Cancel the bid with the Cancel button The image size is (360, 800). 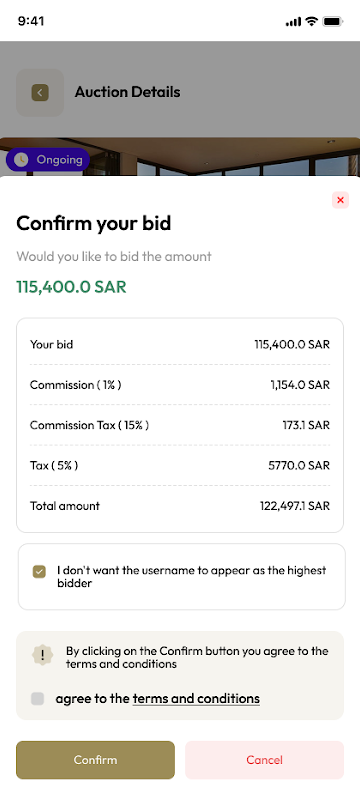pyautogui.click(x=264, y=760)
